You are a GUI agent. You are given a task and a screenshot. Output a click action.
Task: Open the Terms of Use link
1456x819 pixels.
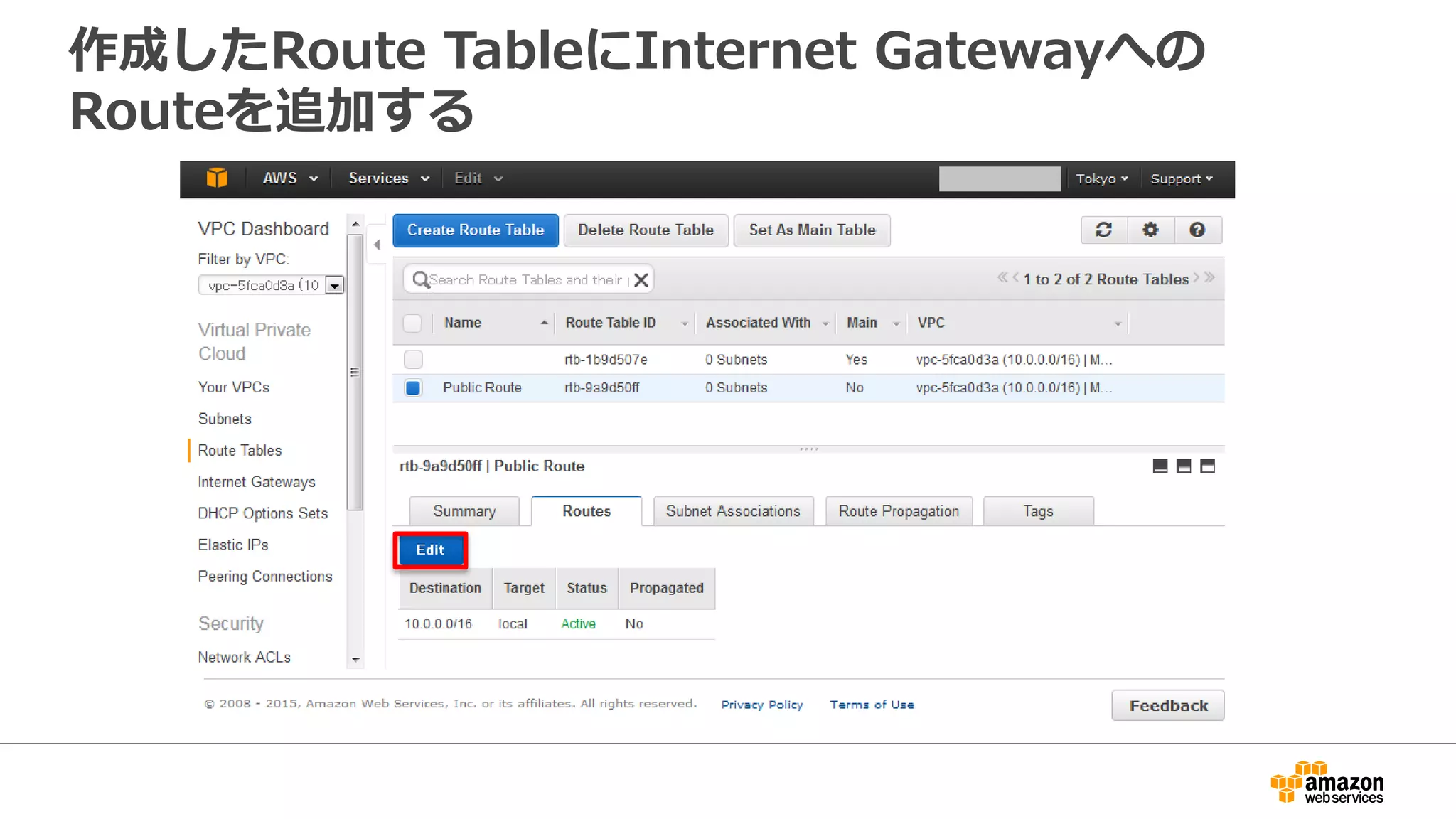tap(872, 705)
